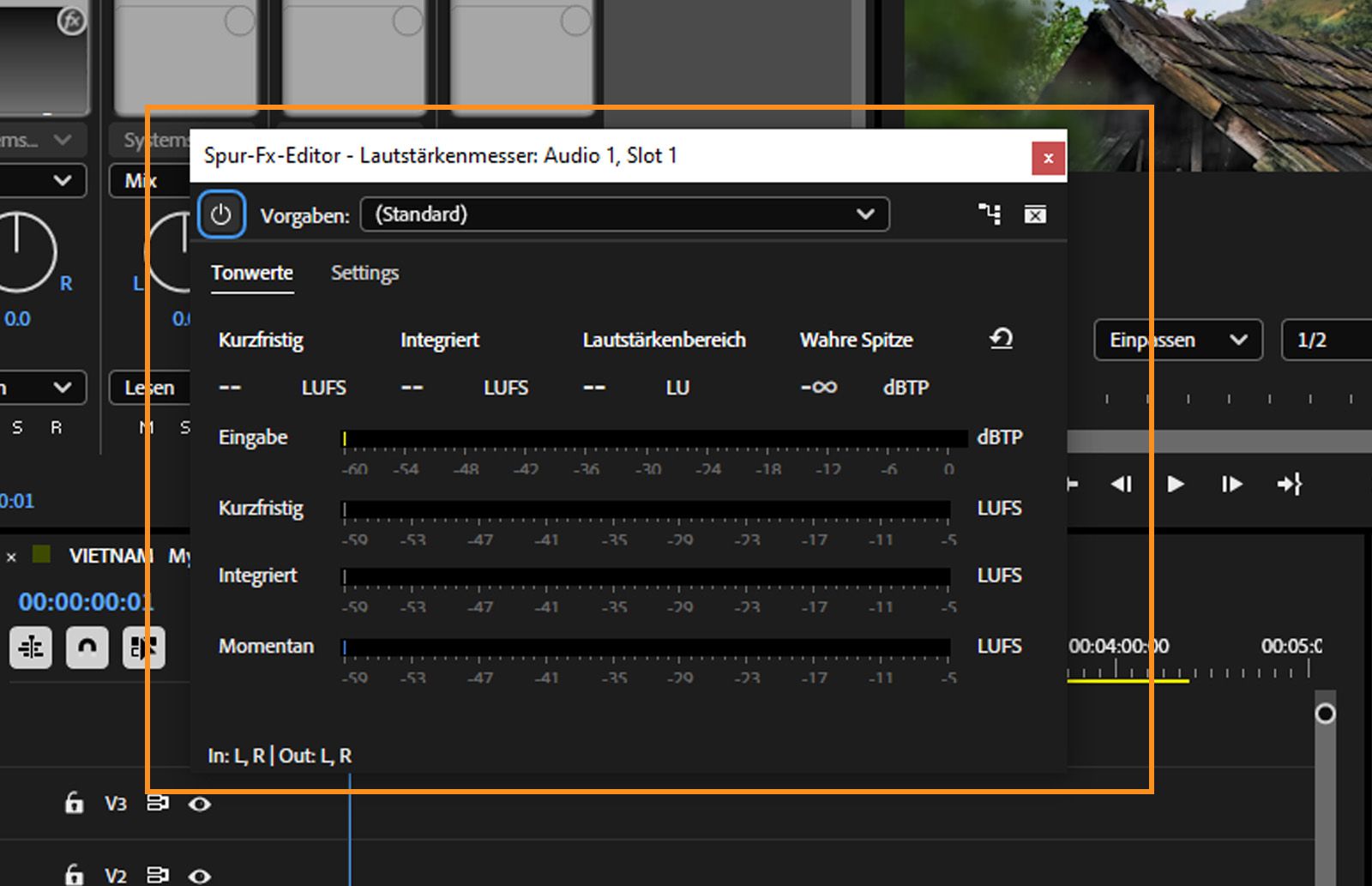Open the fx effect slot icon

point(72,21)
